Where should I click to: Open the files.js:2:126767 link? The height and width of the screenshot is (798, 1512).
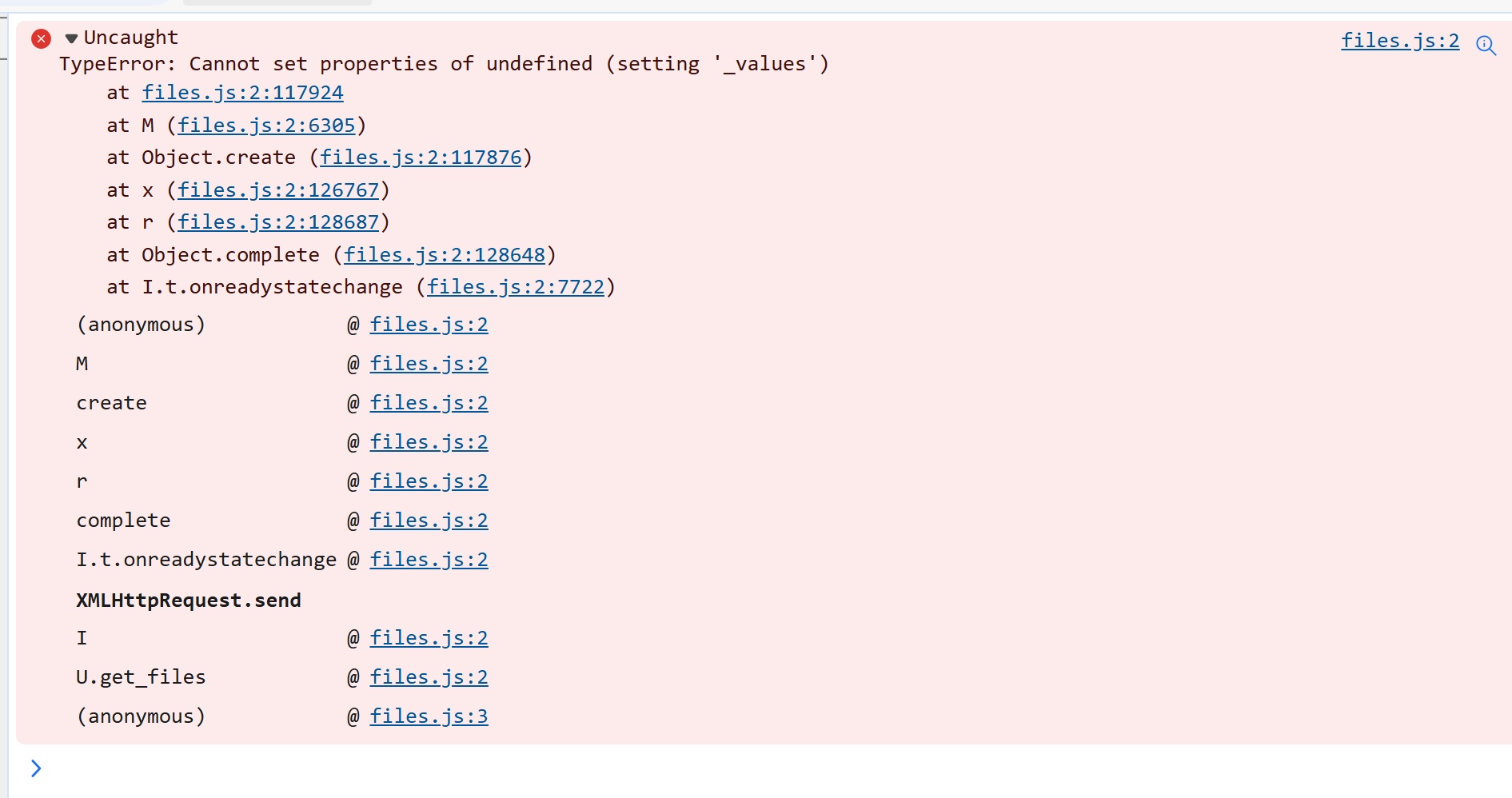pos(277,190)
